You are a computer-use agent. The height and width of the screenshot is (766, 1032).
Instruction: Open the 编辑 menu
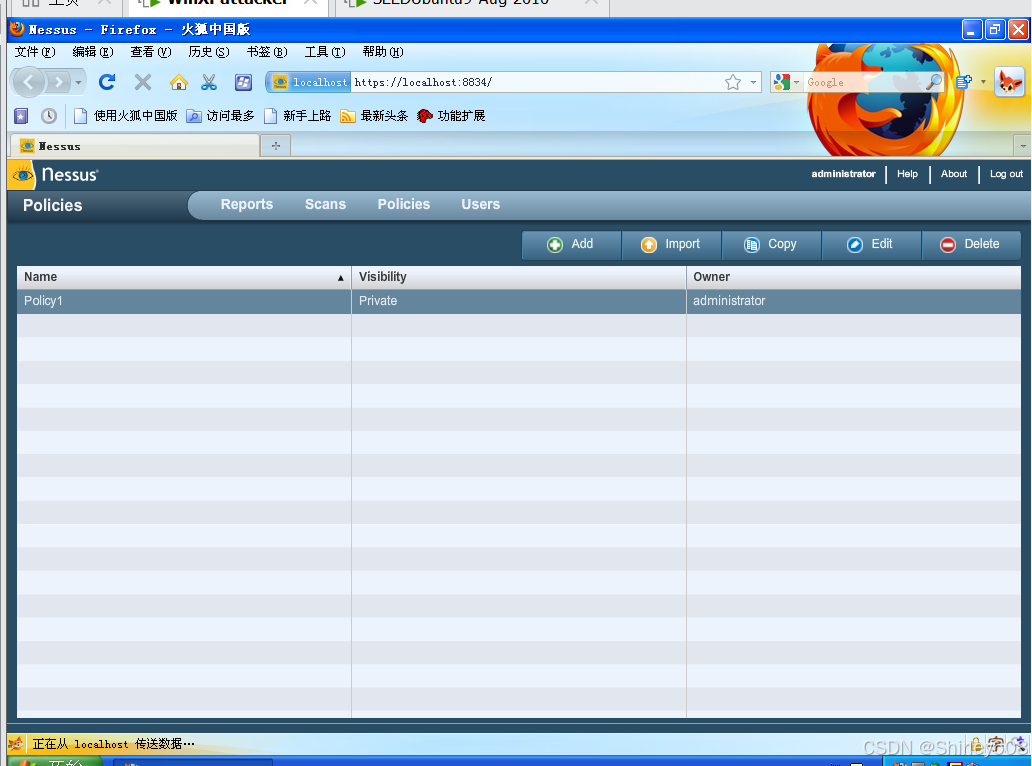(x=93, y=52)
